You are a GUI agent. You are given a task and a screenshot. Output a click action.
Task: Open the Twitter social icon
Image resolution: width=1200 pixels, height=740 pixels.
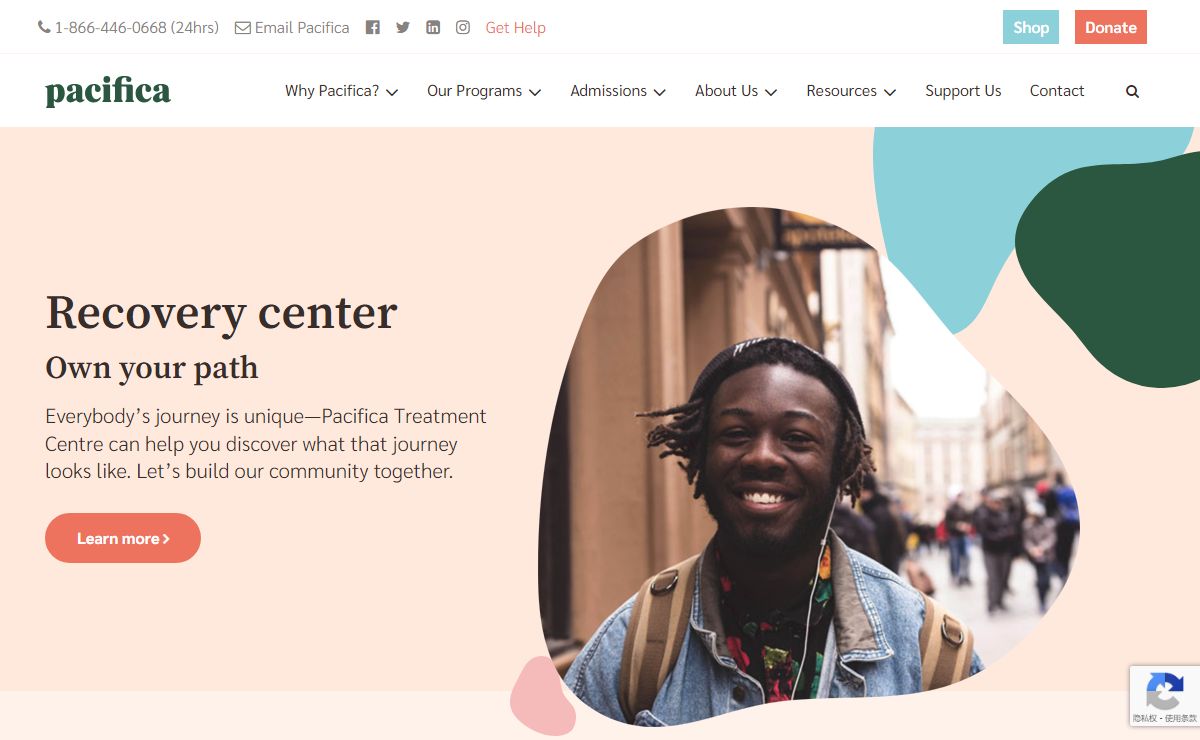(403, 28)
